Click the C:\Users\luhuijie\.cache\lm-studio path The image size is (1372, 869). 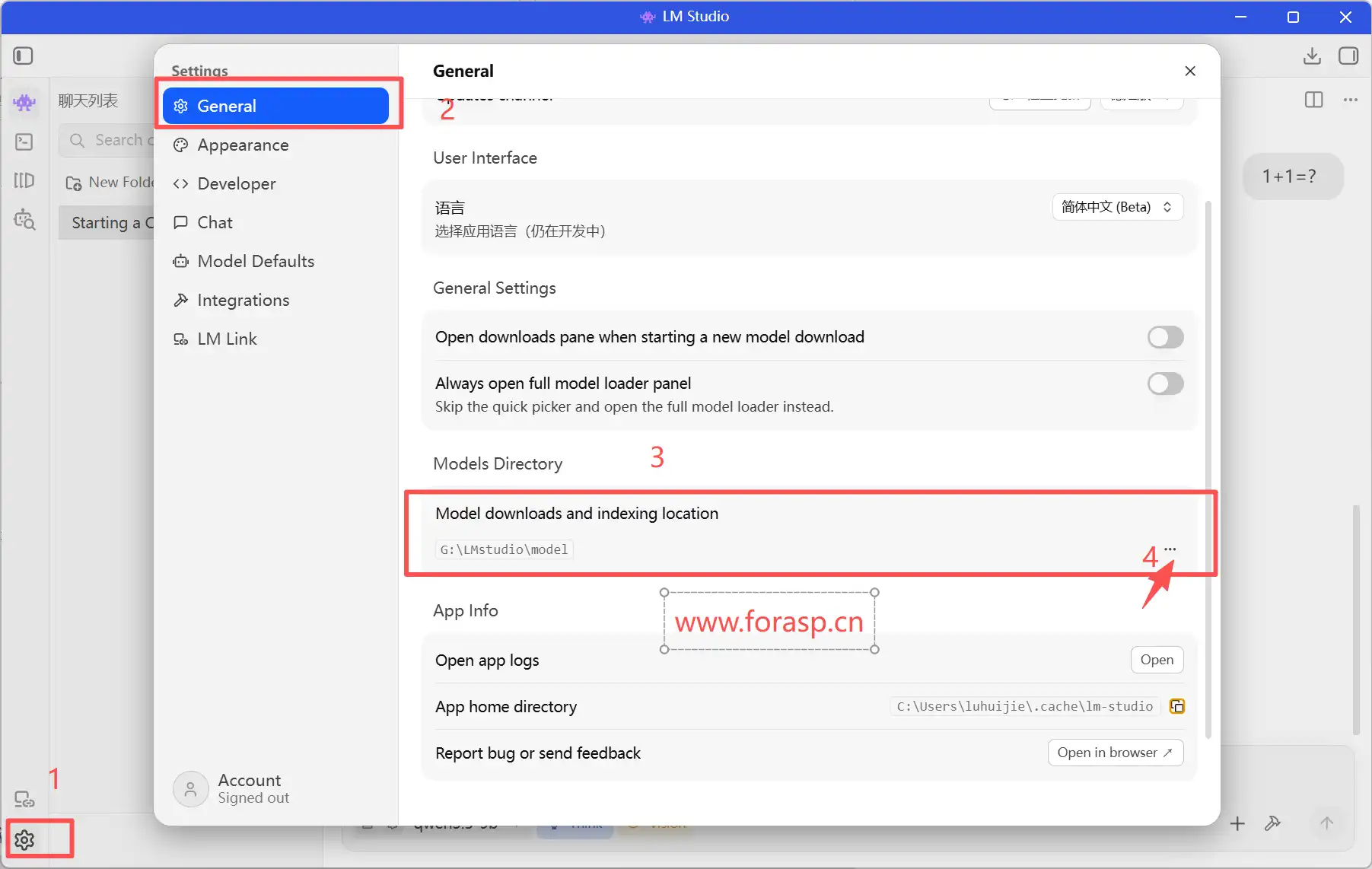click(1024, 706)
